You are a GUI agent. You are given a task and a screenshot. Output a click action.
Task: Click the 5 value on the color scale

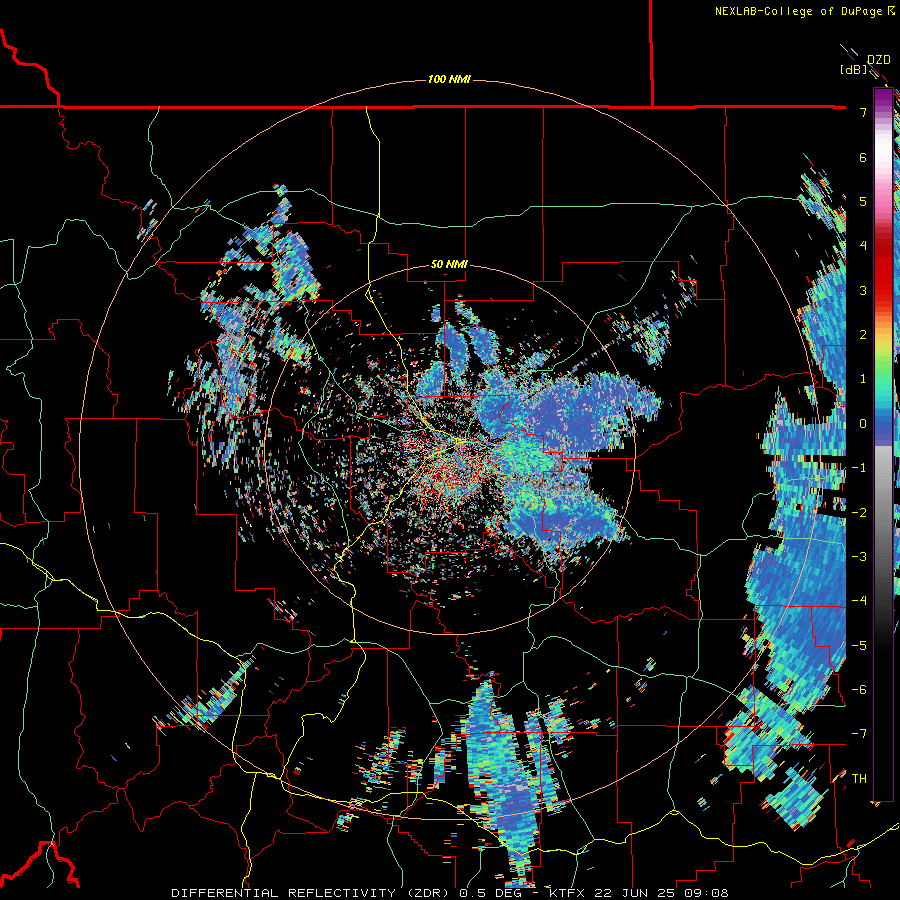863,201
